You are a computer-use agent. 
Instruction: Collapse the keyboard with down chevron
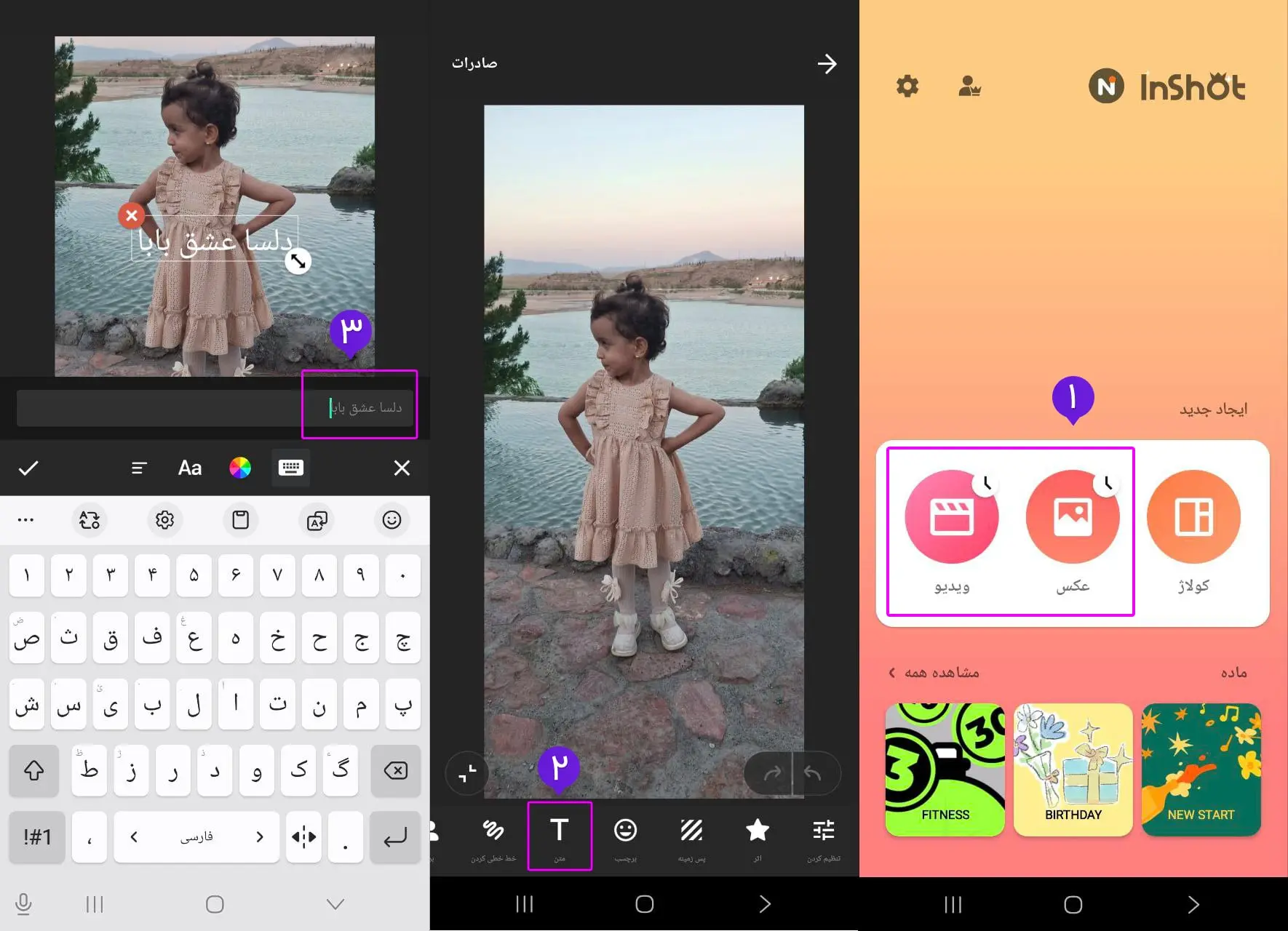[335, 904]
